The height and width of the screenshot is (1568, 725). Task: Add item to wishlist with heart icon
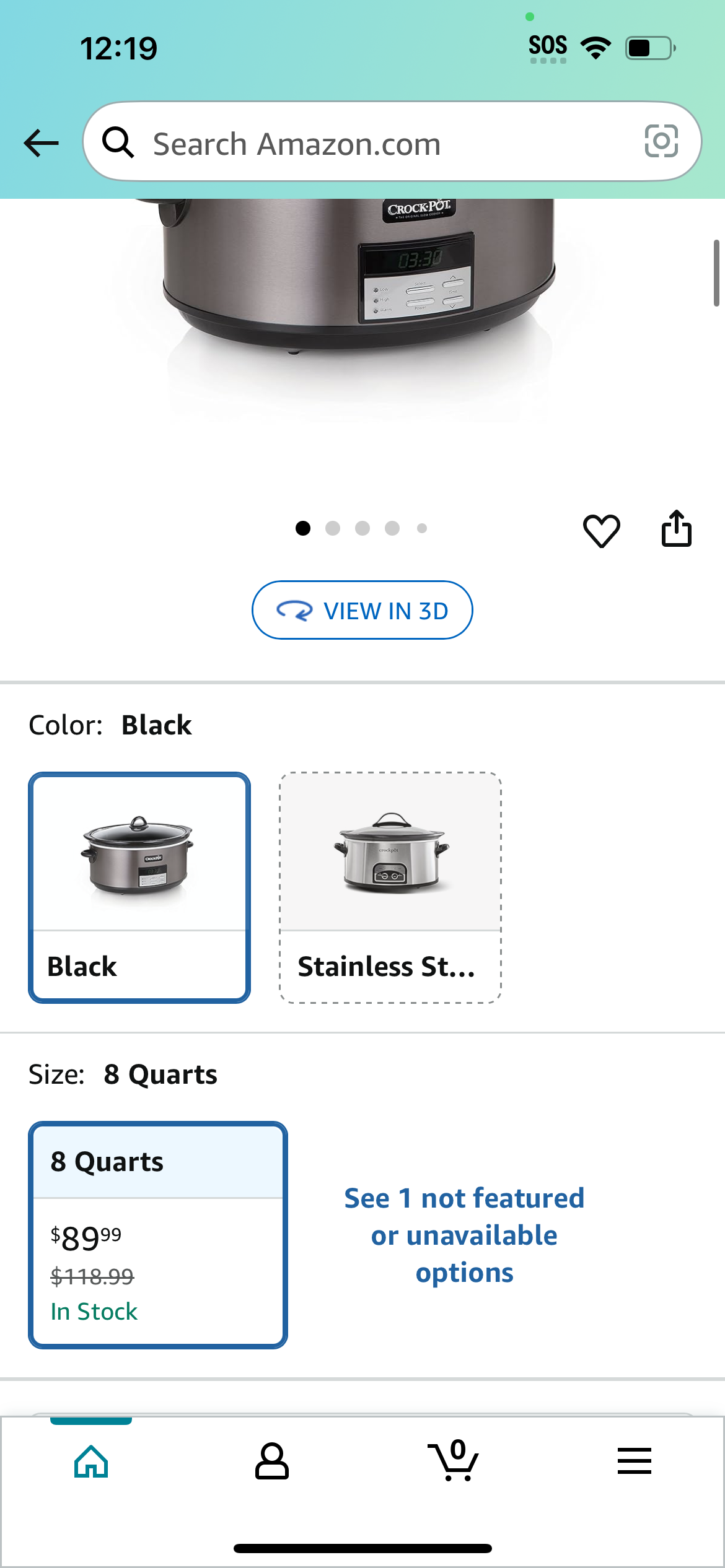tap(601, 531)
